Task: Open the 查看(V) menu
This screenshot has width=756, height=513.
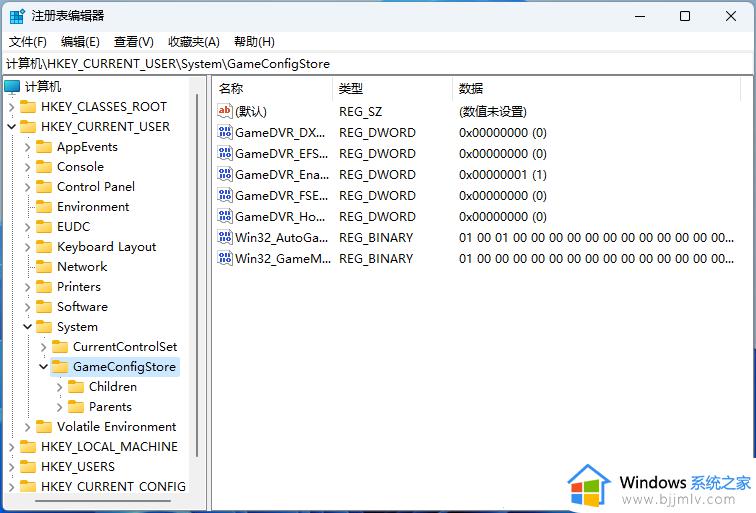Action: click(x=134, y=42)
